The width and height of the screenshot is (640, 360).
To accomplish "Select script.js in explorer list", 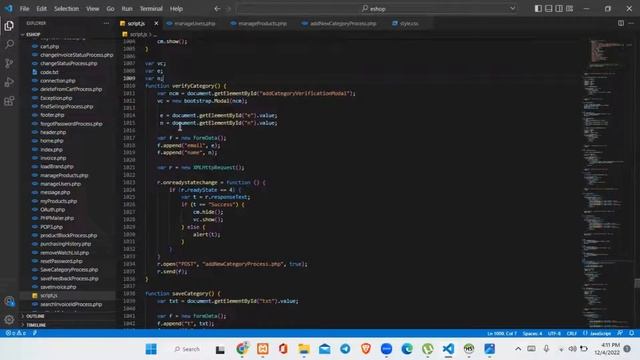I will (x=49, y=295).
